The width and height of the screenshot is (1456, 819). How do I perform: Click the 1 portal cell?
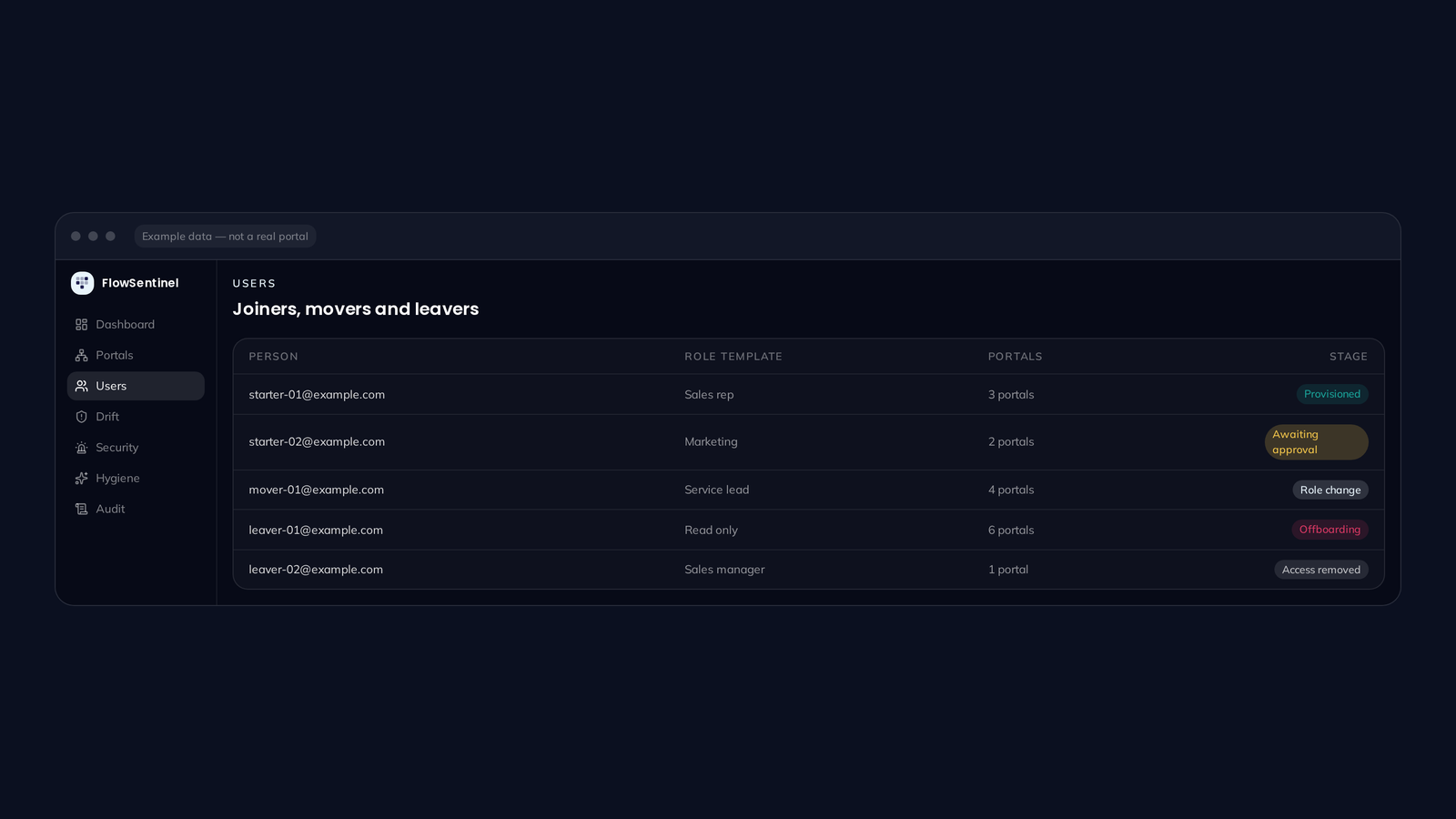(x=1008, y=570)
